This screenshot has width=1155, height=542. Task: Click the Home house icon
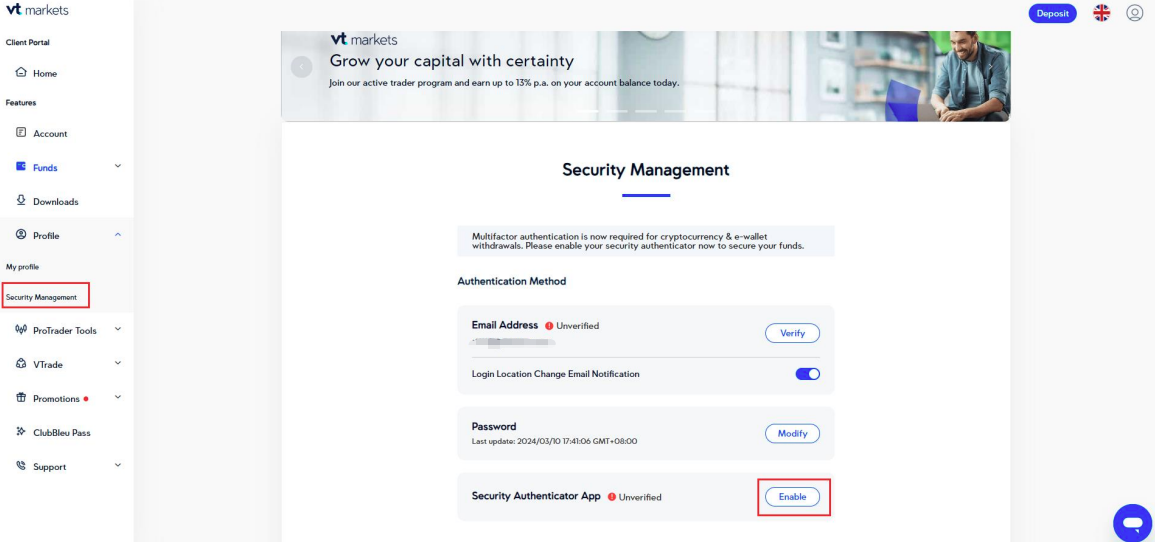[21, 73]
